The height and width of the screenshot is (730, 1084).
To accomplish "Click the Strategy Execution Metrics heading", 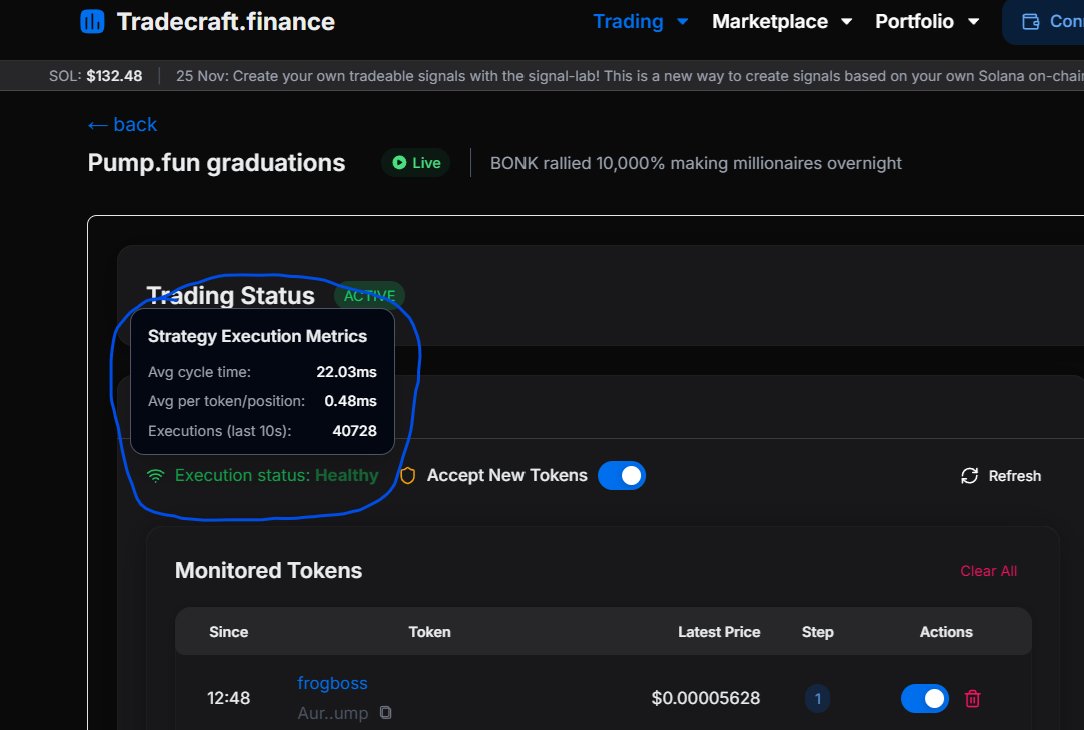I will [257, 336].
